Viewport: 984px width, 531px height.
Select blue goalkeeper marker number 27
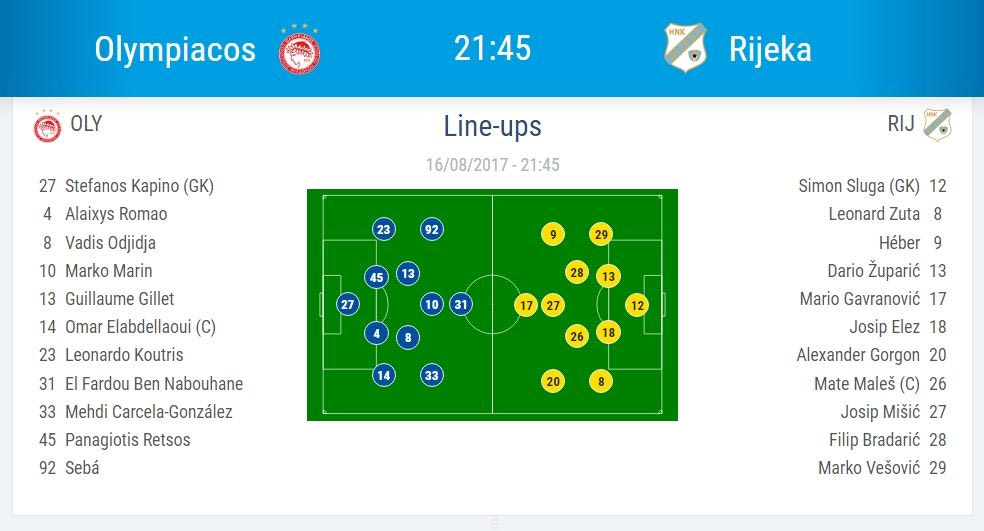click(x=347, y=304)
